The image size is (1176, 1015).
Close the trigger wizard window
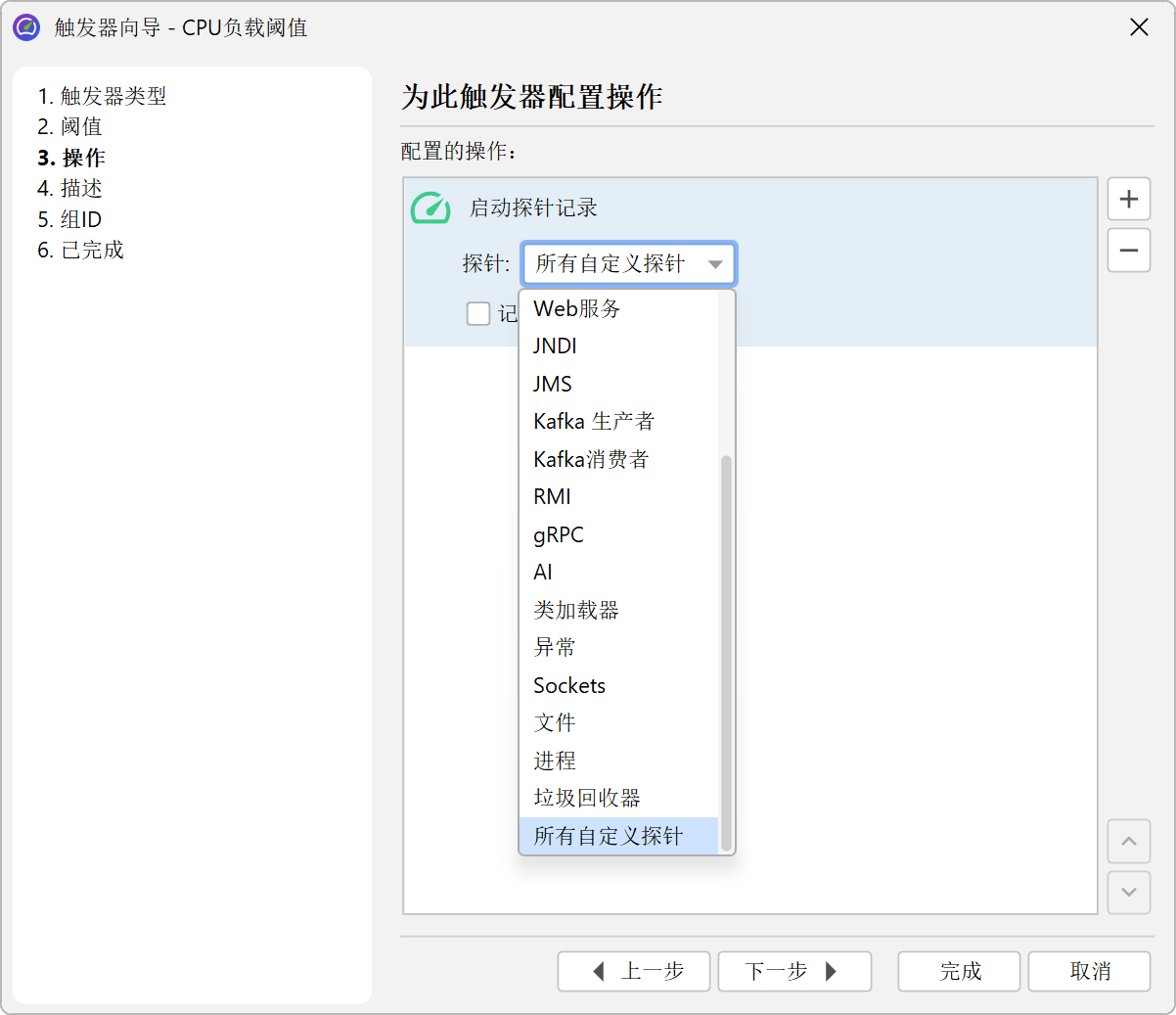(1139, 27)
